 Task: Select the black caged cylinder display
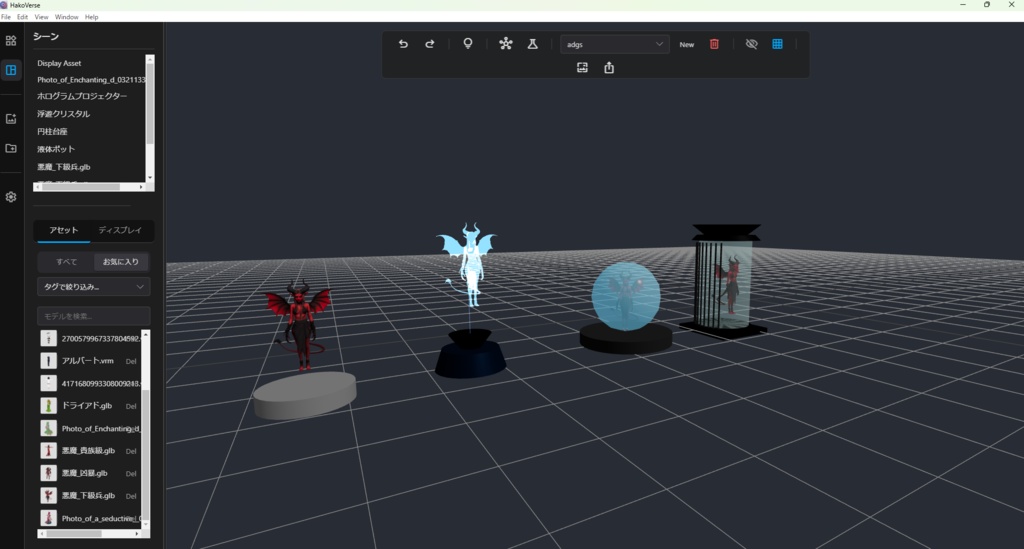pos(724,281)
